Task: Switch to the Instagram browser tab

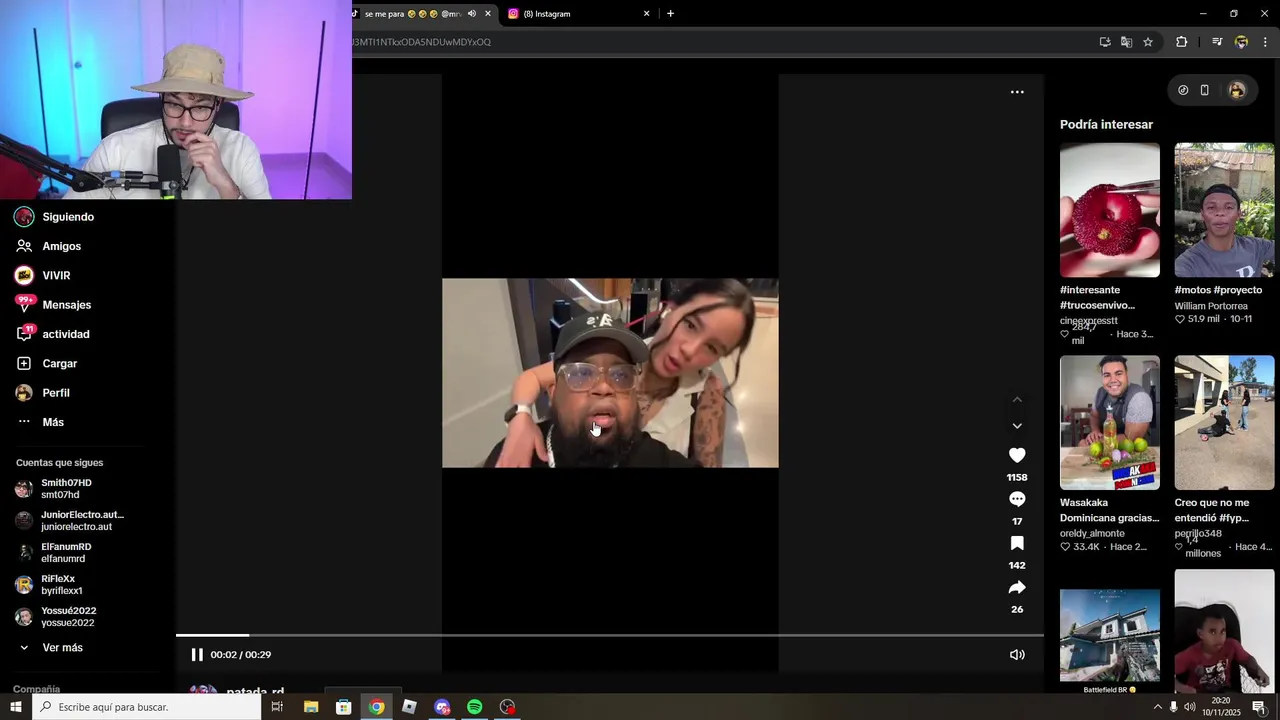Action: point(578,14)
